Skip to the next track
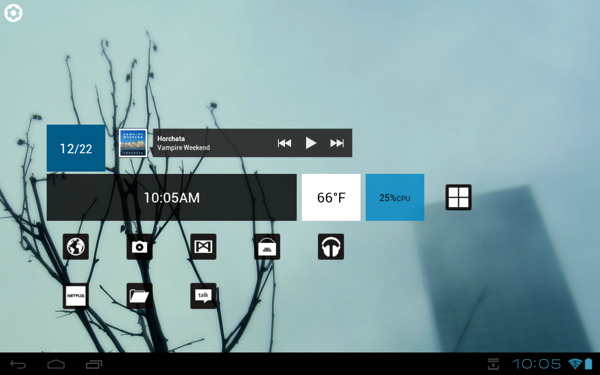The height and width of the screenshot is (375, 600). tap(337, 143)
